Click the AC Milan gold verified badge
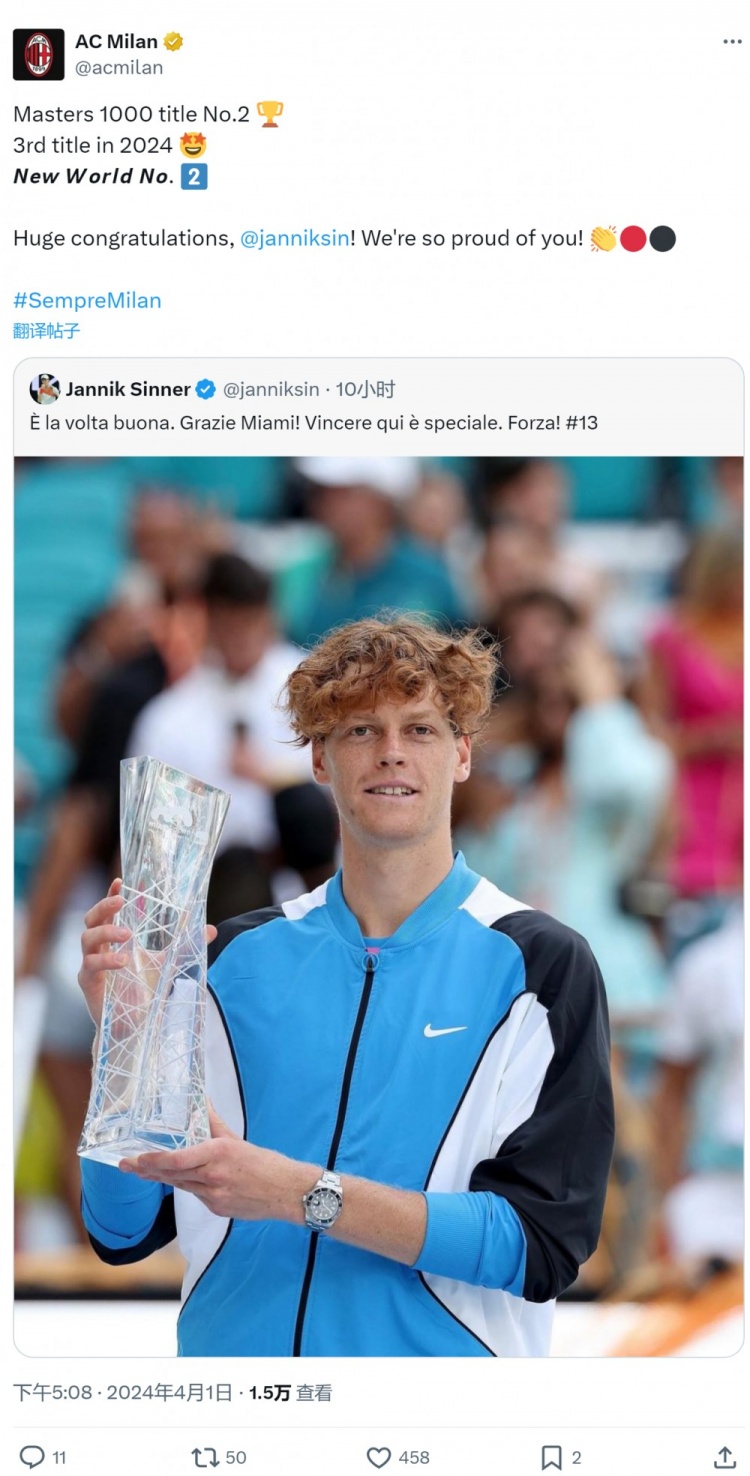The width and height of the screenshot is (750, 1476). (173, 41)
